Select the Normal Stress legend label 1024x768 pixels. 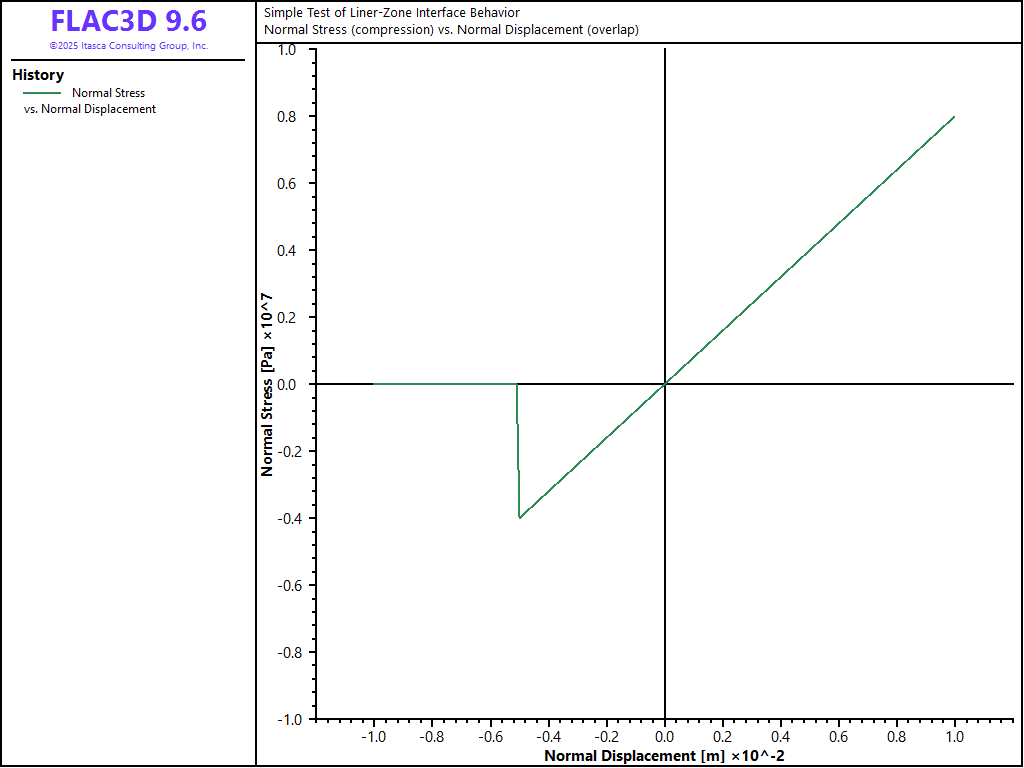coord(108,93)
